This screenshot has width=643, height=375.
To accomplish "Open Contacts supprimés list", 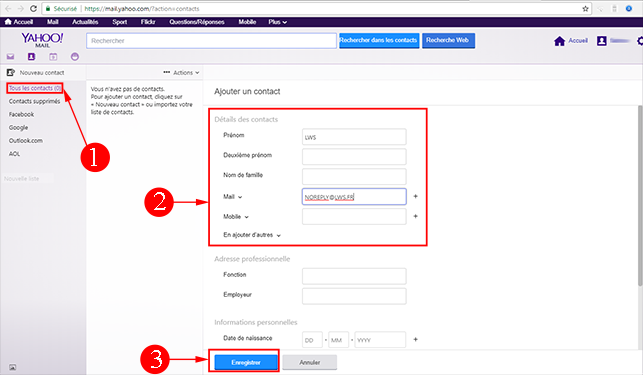I will pos(34,101).
